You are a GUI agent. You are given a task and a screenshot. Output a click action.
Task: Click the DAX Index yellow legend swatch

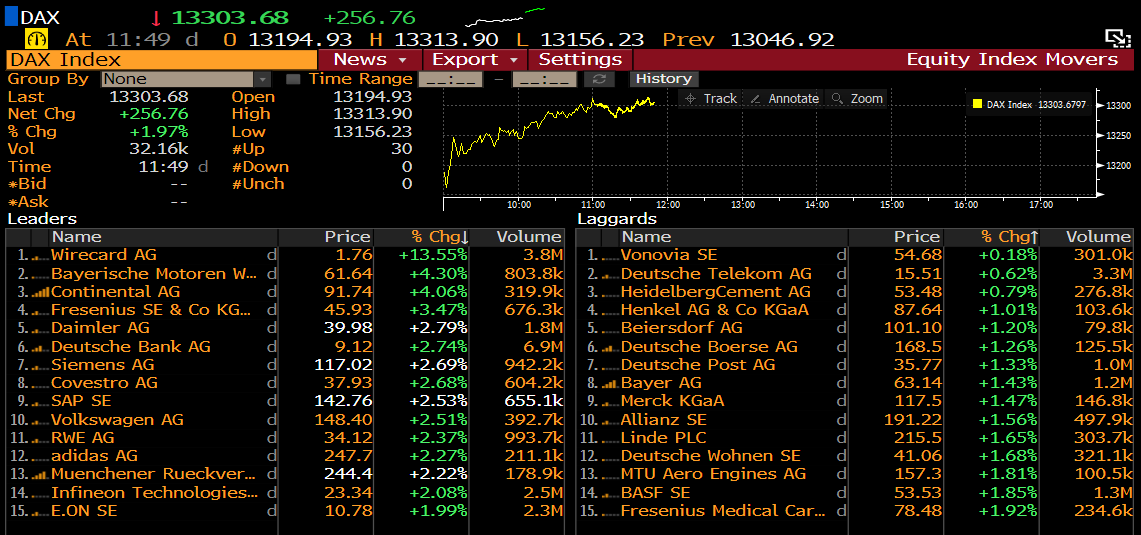[977, 105]
